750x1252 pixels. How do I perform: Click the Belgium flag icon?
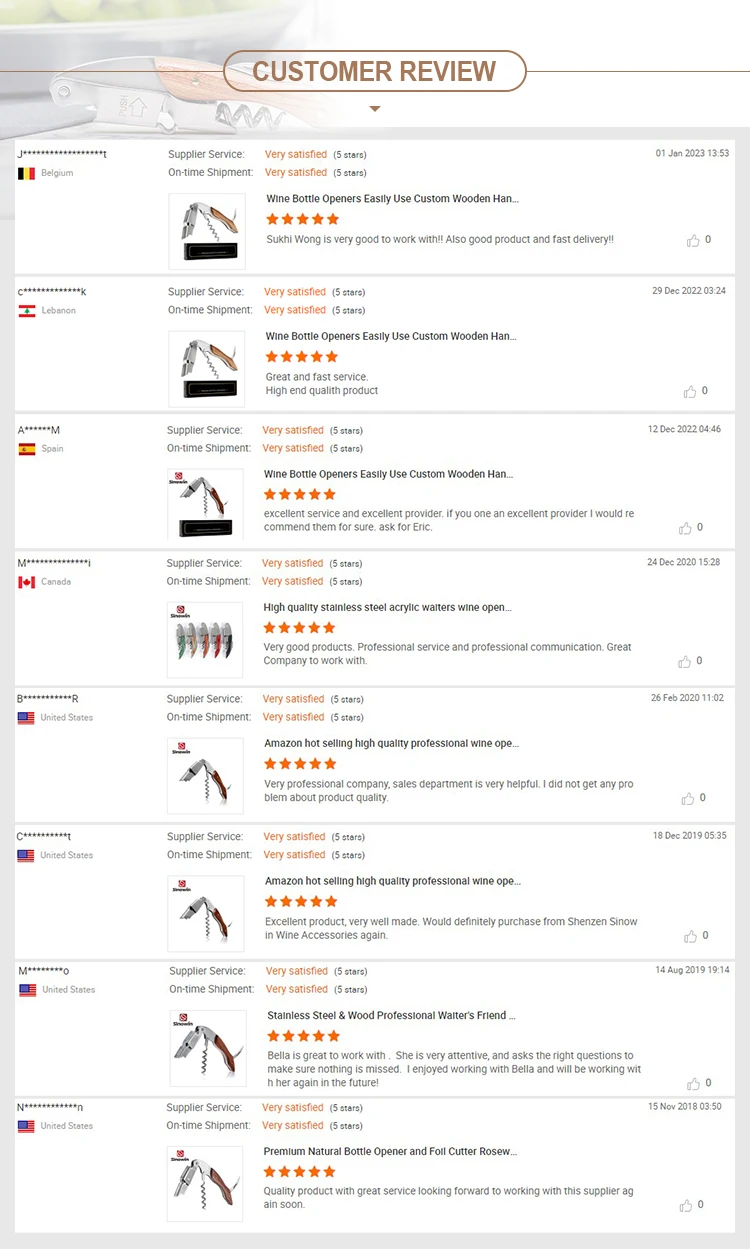(27, 173)
